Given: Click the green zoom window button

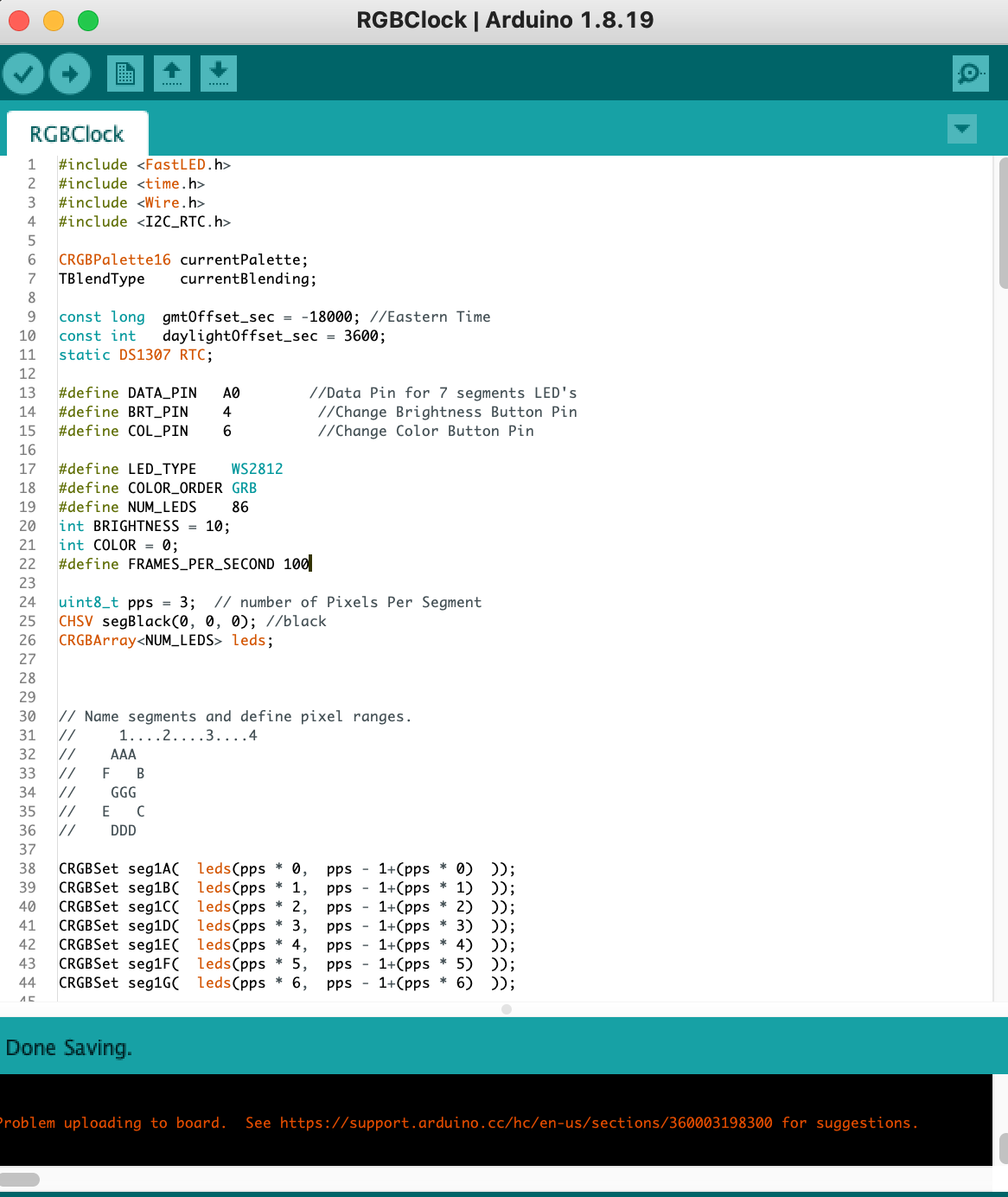Looking at the screenshot, I should (x=88, y=21).
